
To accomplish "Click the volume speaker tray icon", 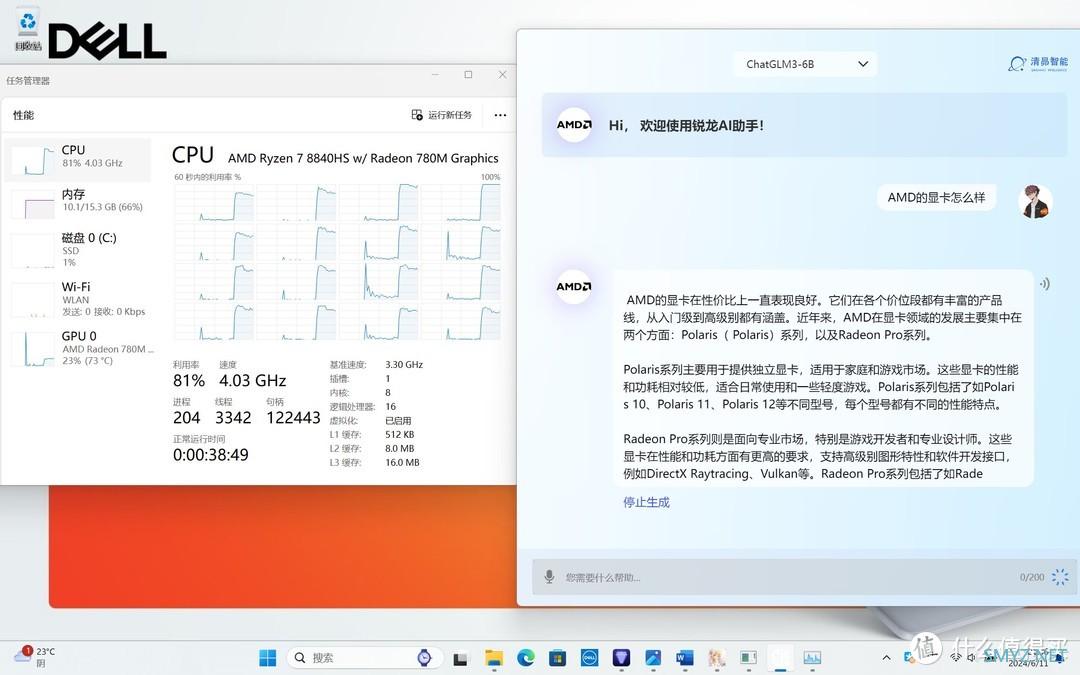I will (971, 657).
